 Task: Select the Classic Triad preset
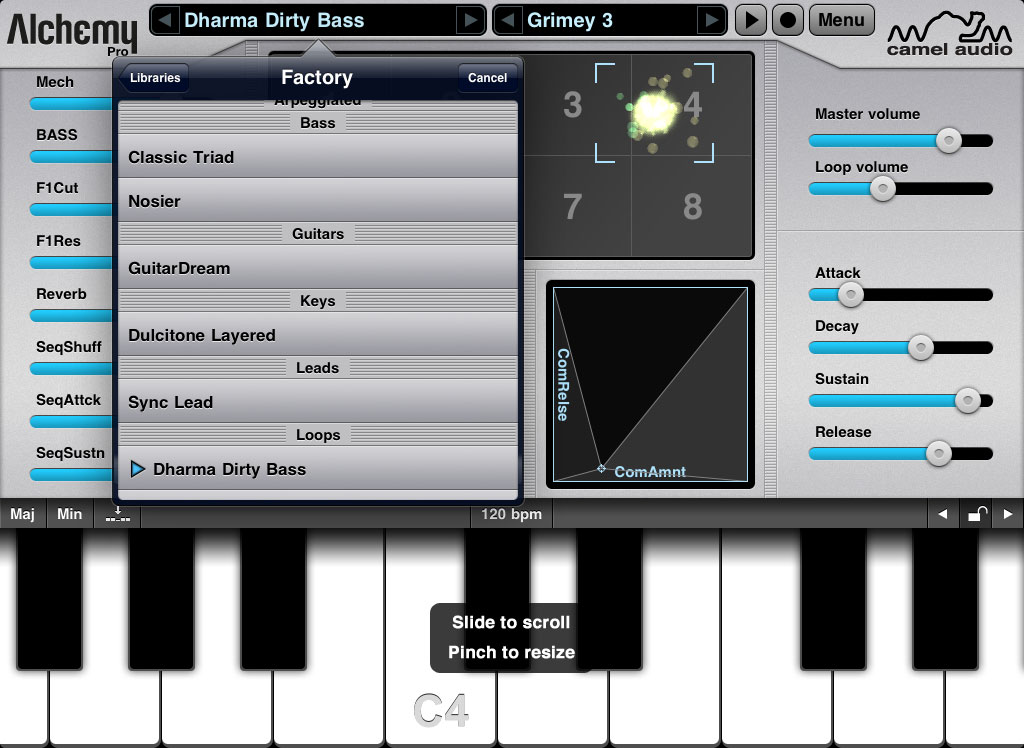coord(317,157)
